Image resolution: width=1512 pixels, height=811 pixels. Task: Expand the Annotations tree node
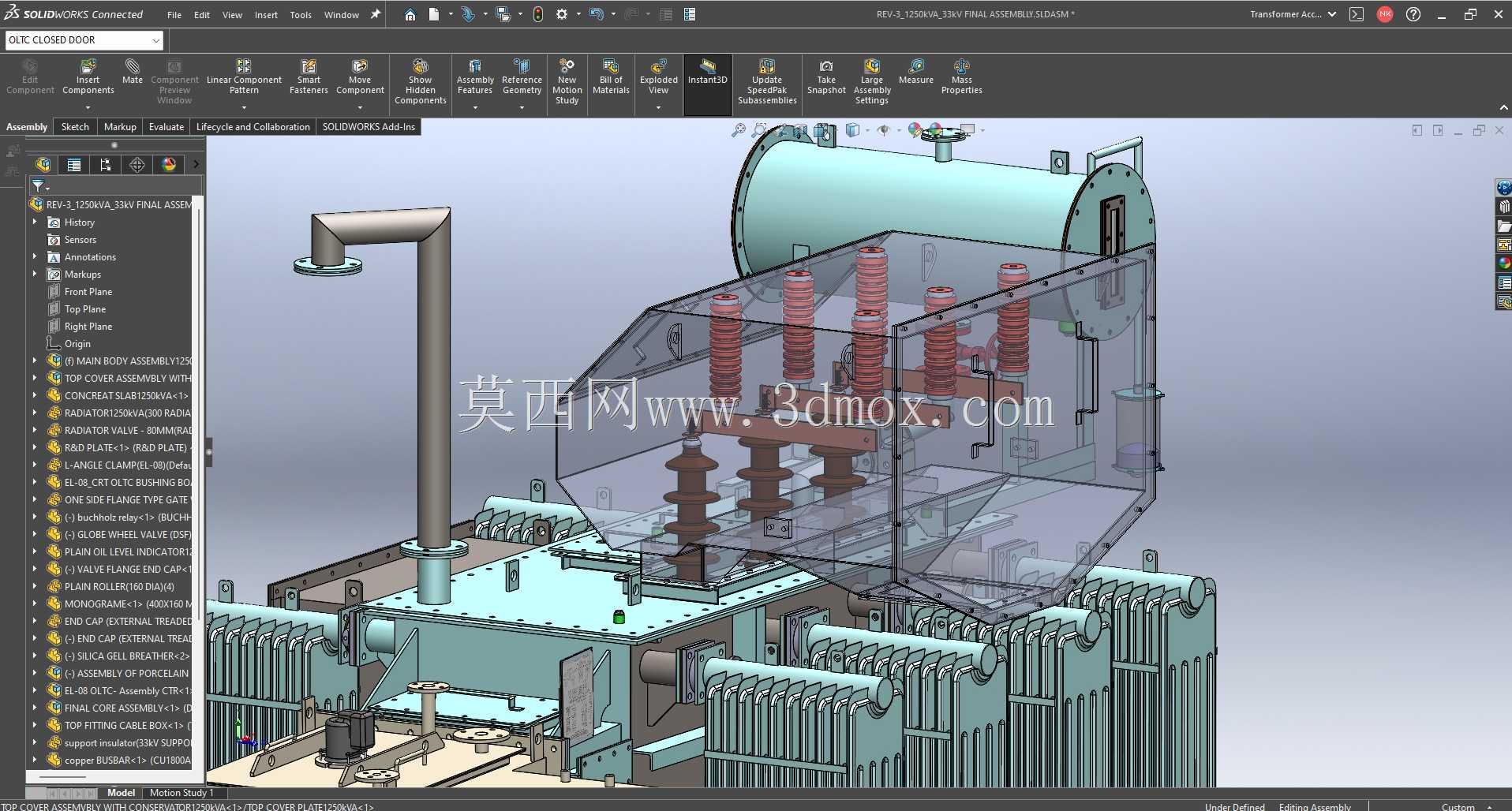(35, 257)
